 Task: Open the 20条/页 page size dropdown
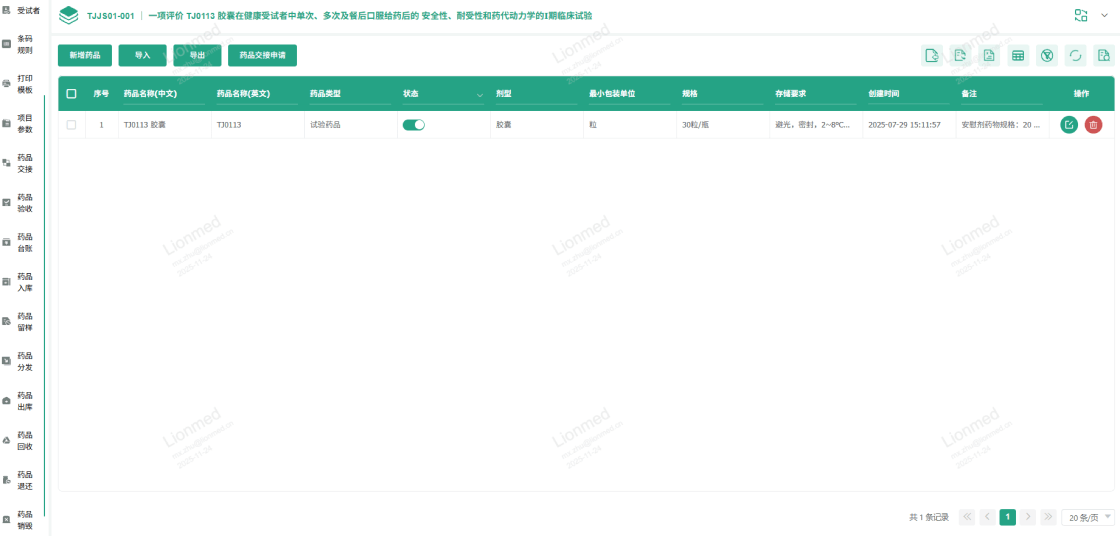pos(1088,517)
